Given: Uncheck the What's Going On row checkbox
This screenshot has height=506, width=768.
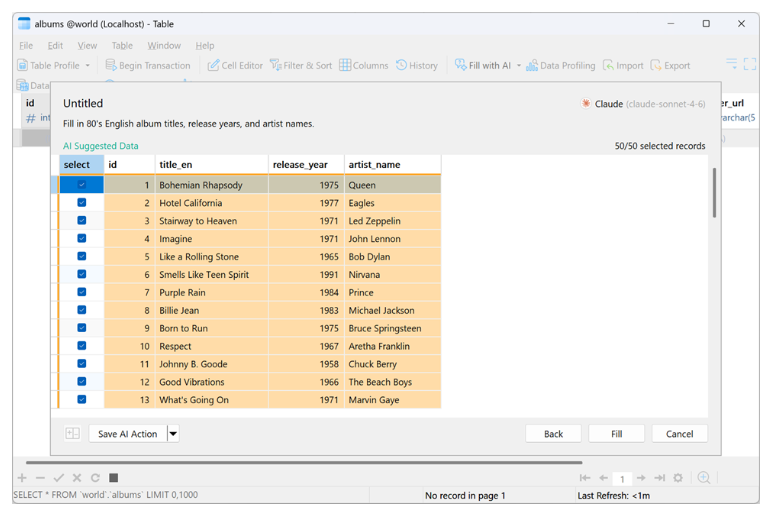Looking at the screenshot, I should (82, 399).
